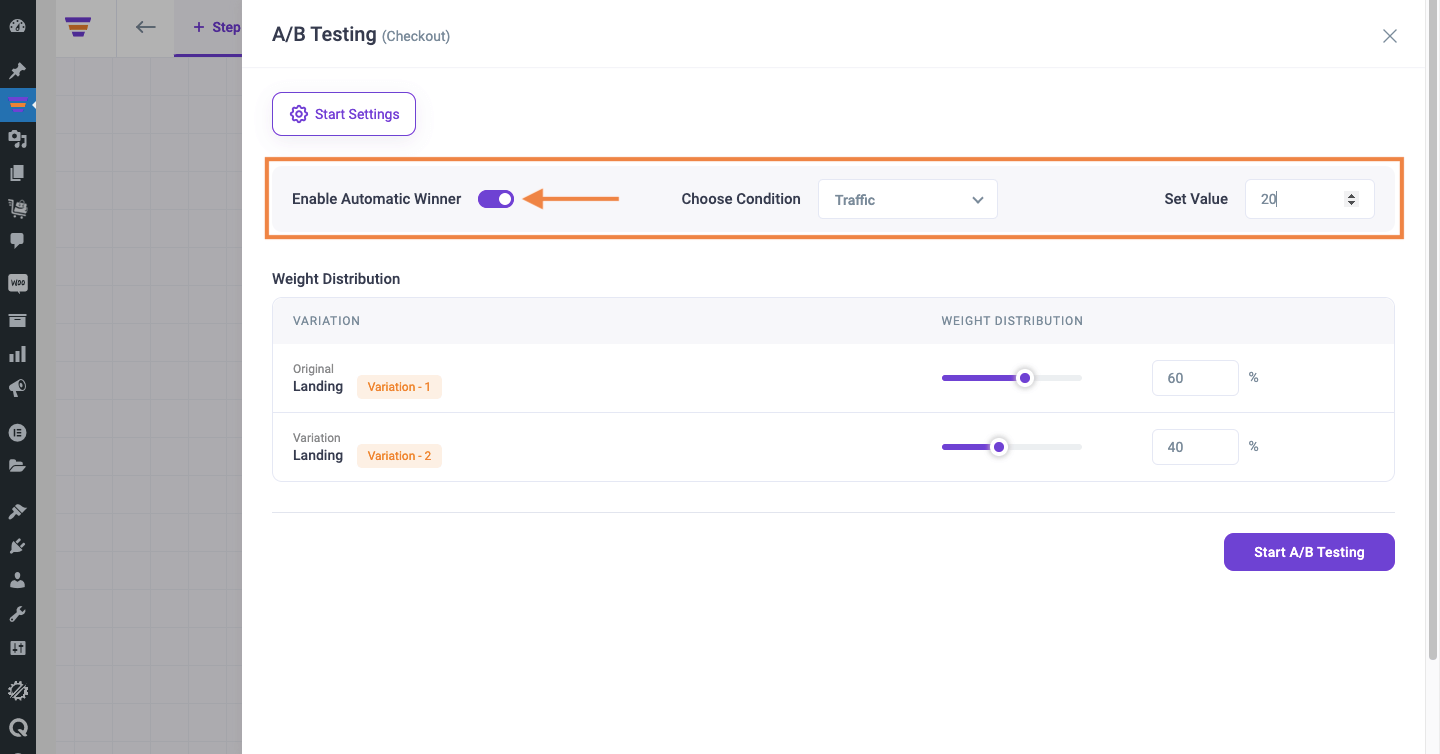Open the WordPress Dashboard sidebar icon
The width and height of the screenshot is (1440, 754).
(x=17, y=25)
